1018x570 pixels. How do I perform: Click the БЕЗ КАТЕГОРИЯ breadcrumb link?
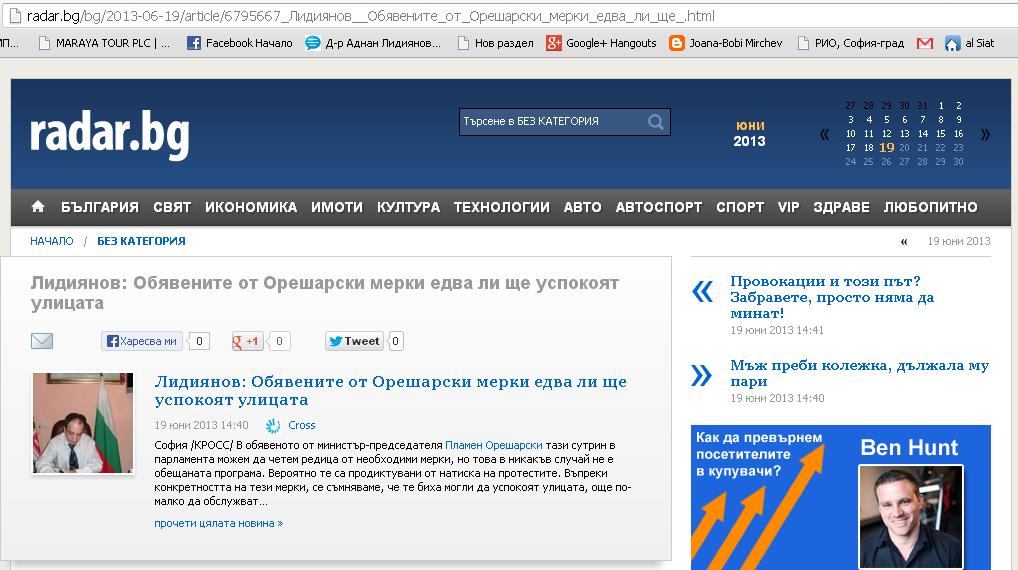tap(142, 241)
